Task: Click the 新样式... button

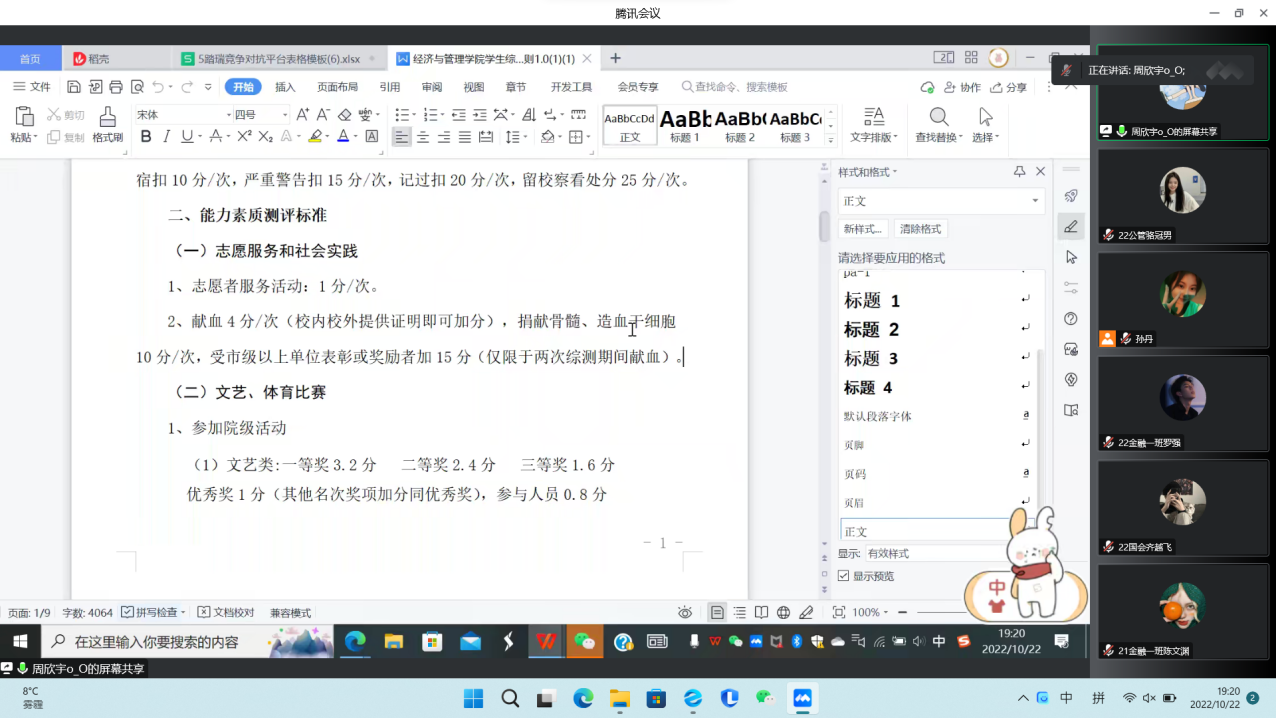Action: click(862, 229)
